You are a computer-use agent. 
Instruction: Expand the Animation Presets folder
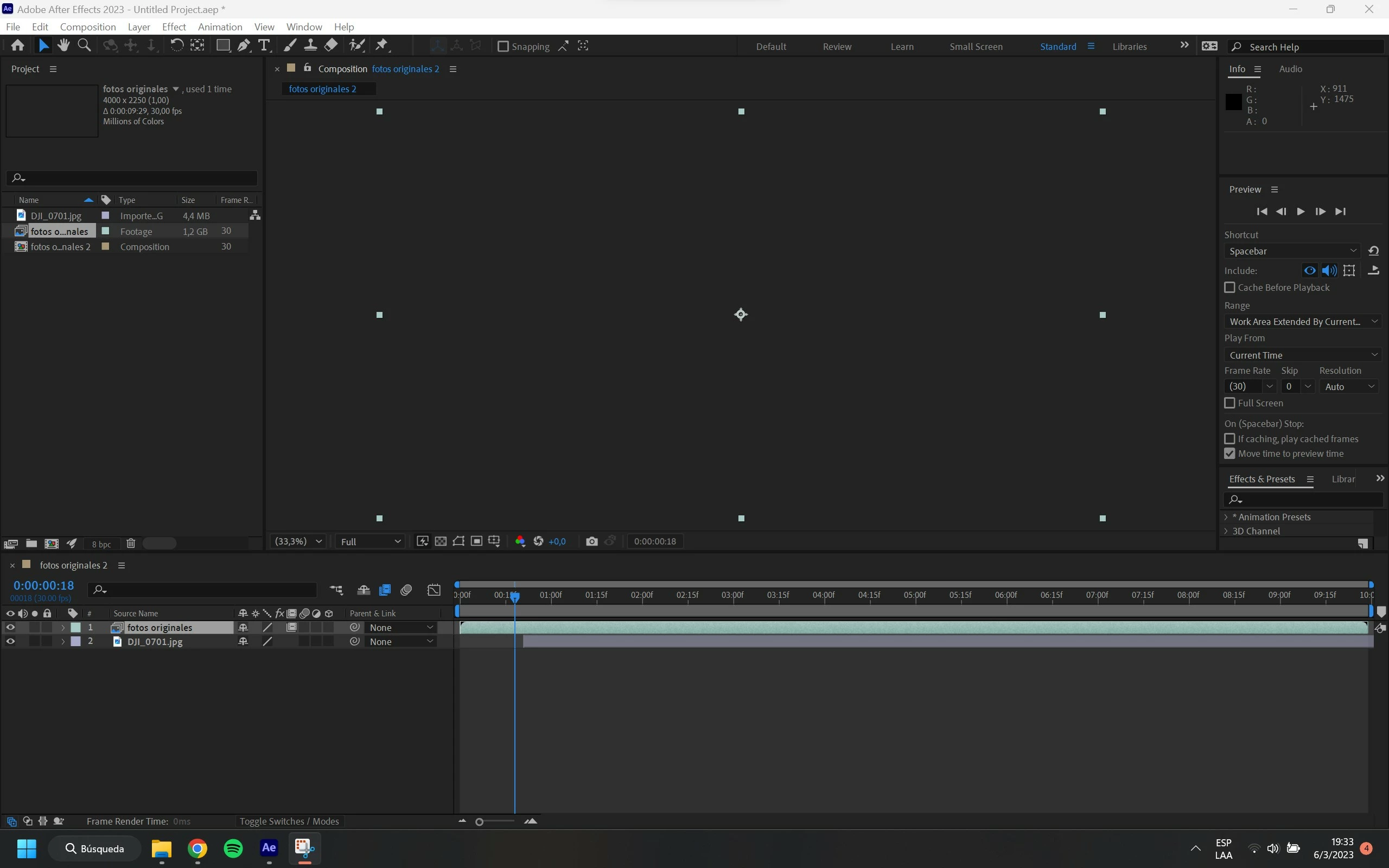pyautogui.click(x=1227, y=517)
